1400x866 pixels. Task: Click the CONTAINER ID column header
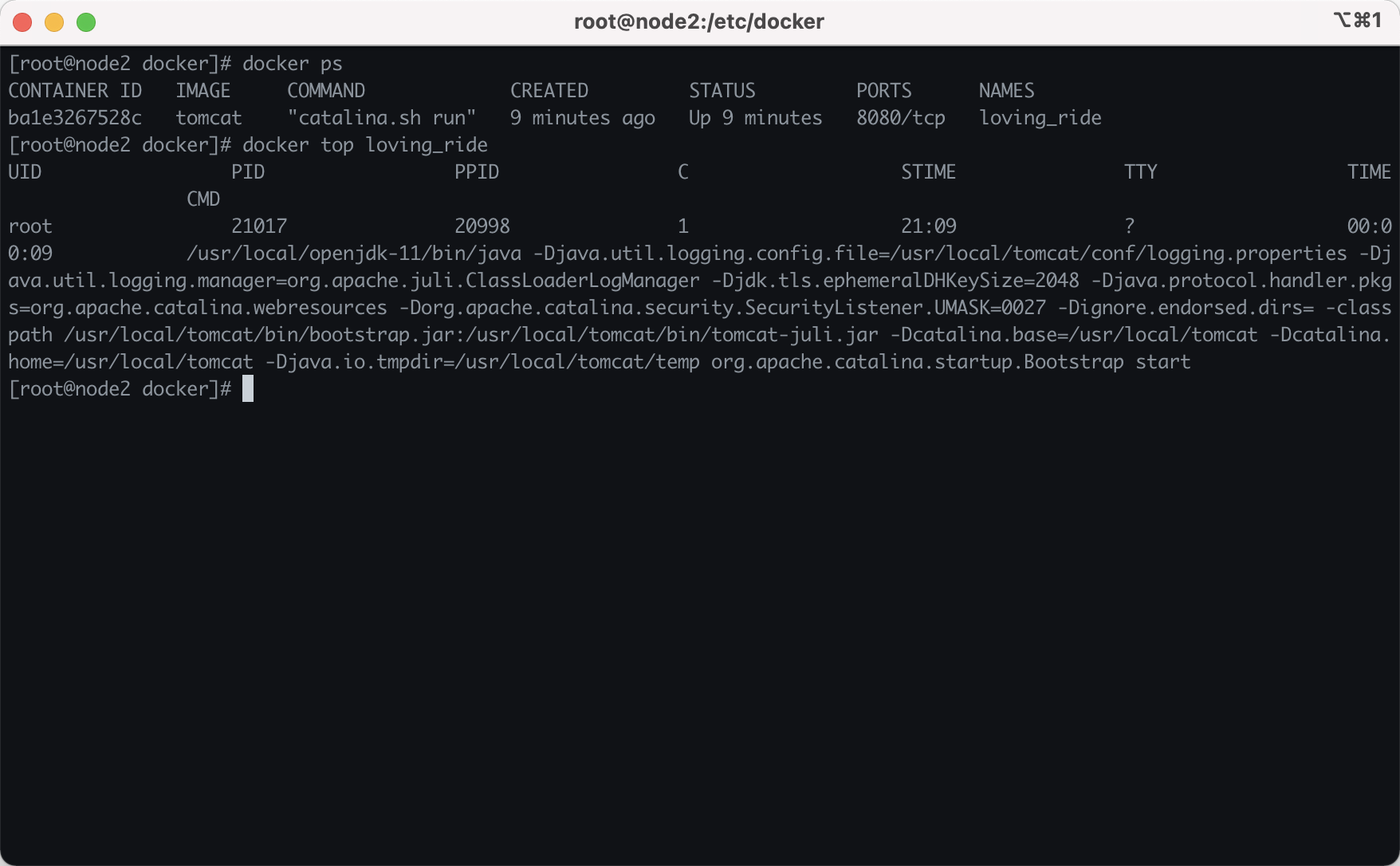click(75, 91)
